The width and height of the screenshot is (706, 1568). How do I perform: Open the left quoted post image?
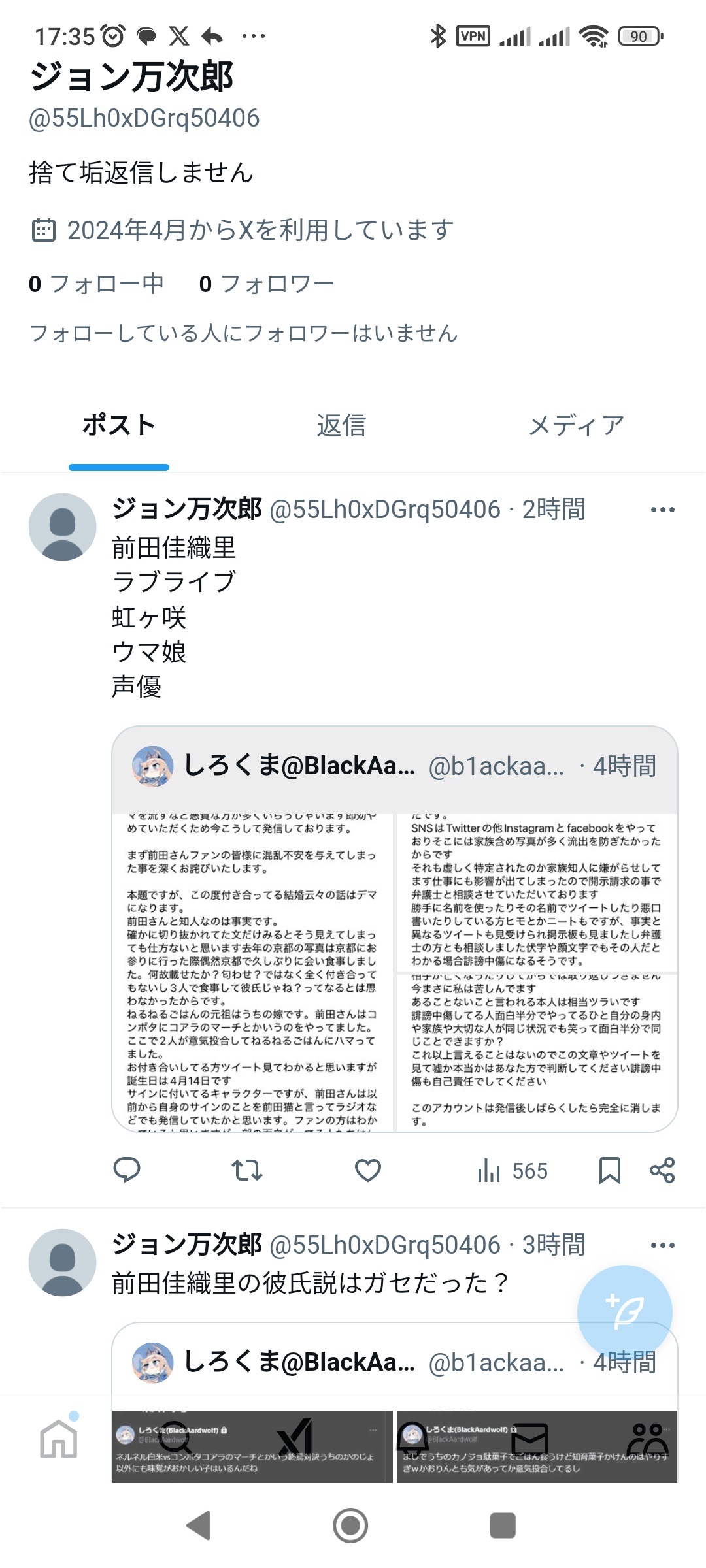(252, 973)
